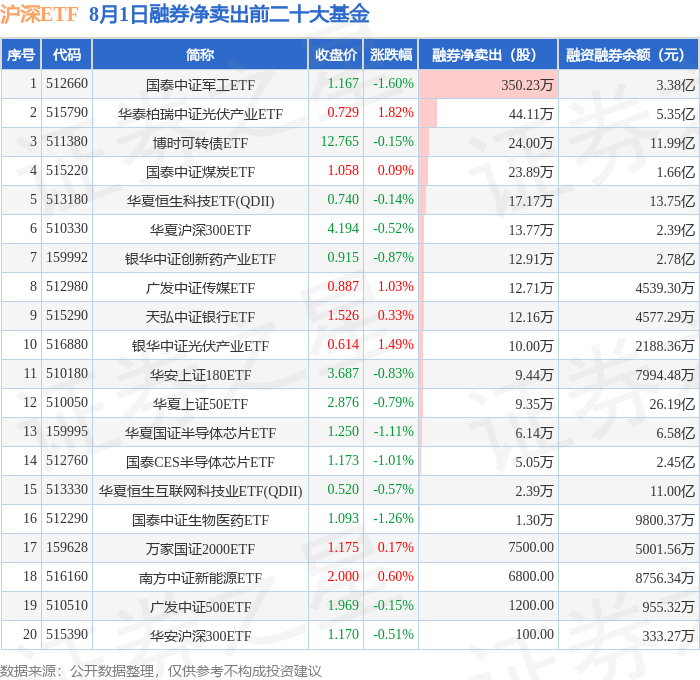Screen dimensions: 700x680
Task: Click 银华中证创新药产业ETF name
Action: point(200,259)
